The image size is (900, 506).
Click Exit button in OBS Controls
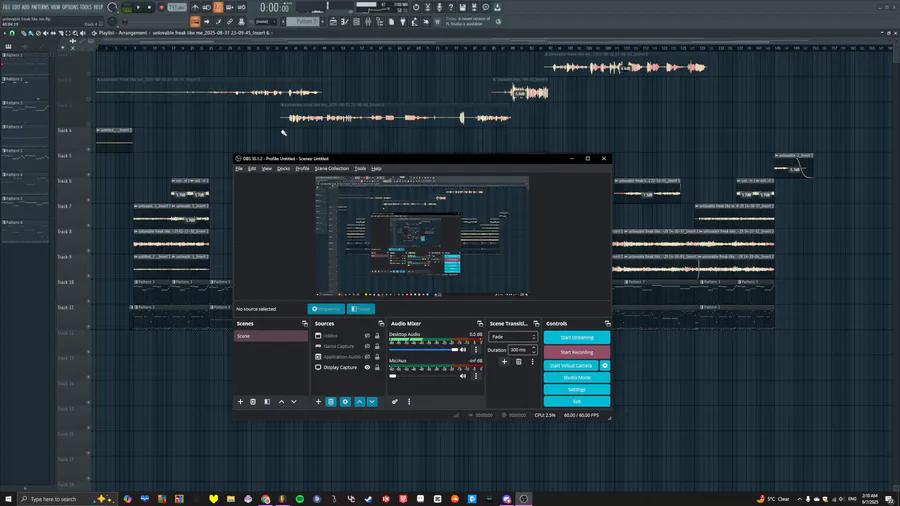(577, 402)
